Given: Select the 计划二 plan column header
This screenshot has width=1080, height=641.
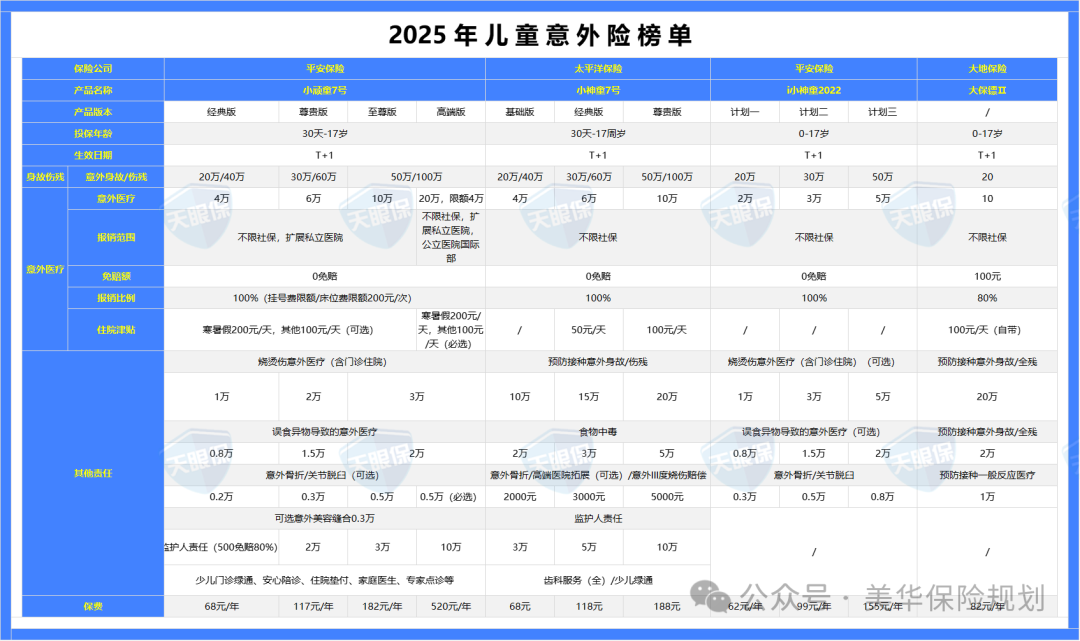Looking at the screenshot, I should [813, 111].
